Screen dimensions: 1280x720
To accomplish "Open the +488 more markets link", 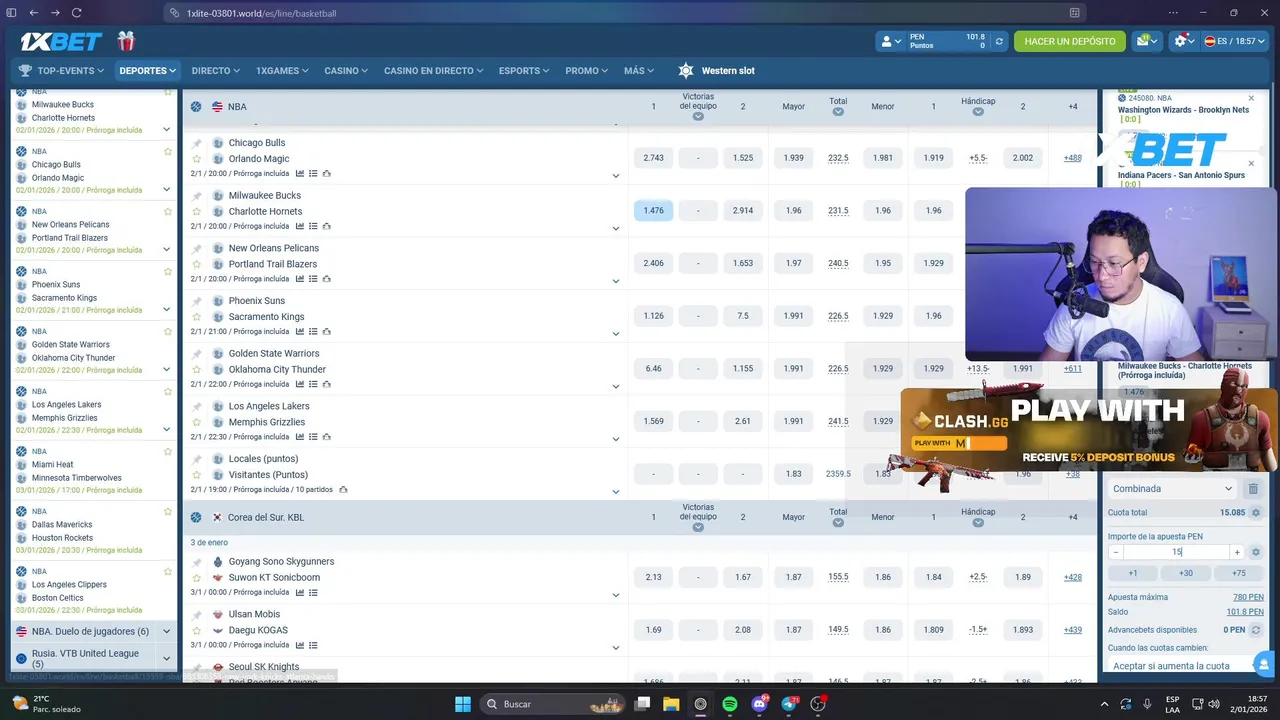I will pyautogui.click(x=1073, y=158).
